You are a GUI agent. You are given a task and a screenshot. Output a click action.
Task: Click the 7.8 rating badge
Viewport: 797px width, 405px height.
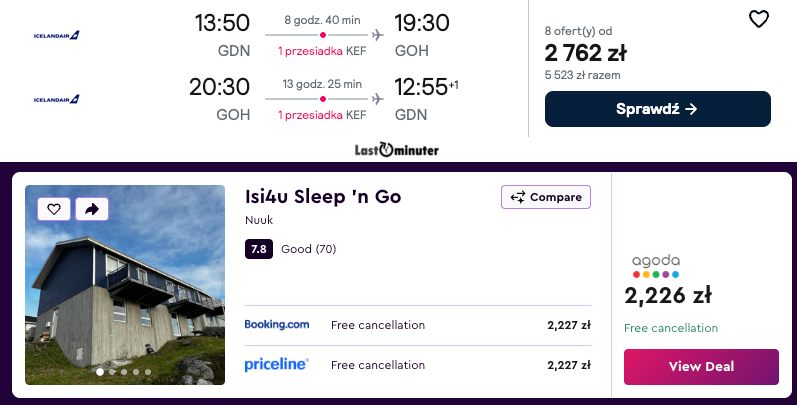coord(259,249)
